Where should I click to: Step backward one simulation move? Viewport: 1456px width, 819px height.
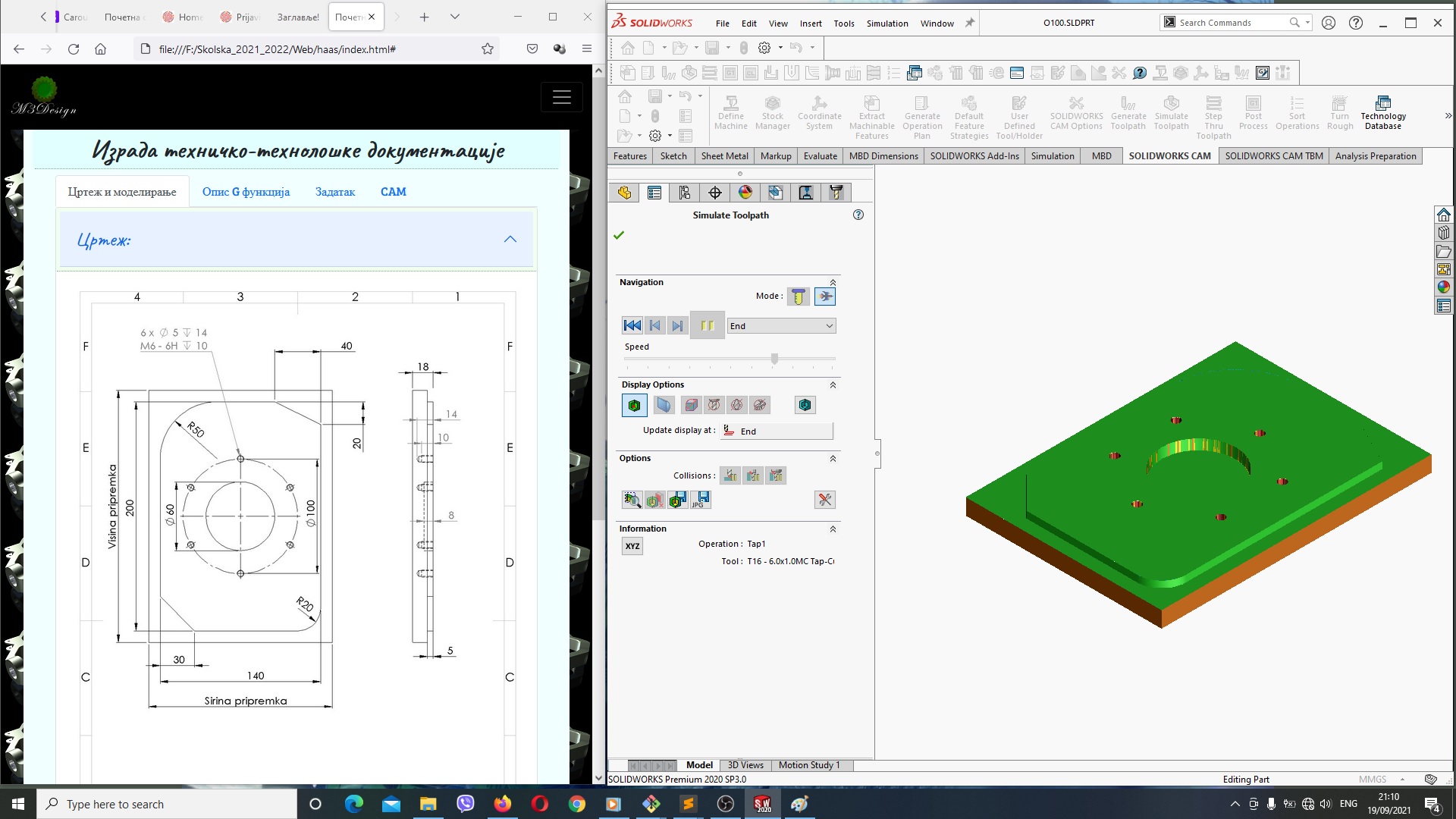654,325
